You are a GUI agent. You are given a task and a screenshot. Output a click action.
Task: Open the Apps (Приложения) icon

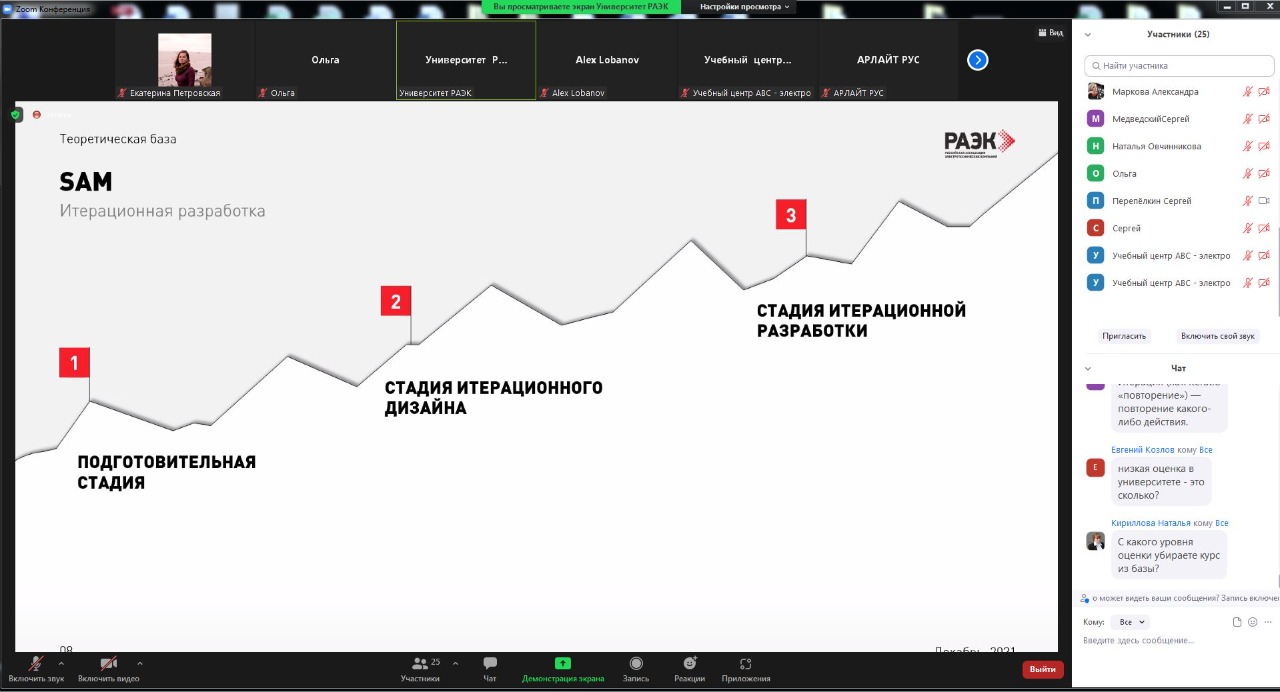point(745,664)
